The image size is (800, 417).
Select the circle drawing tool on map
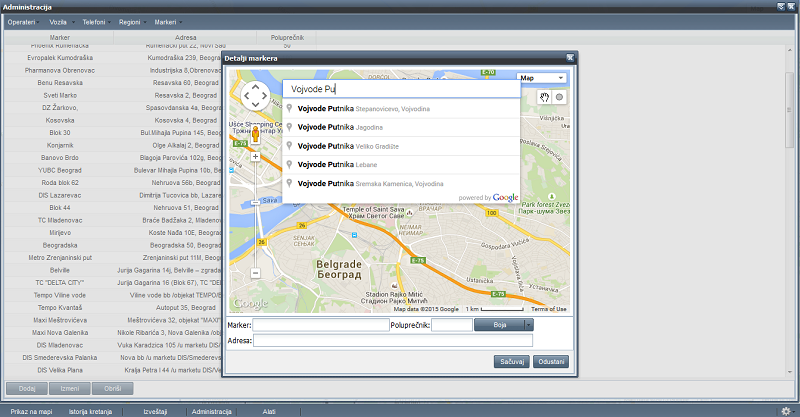560,97
